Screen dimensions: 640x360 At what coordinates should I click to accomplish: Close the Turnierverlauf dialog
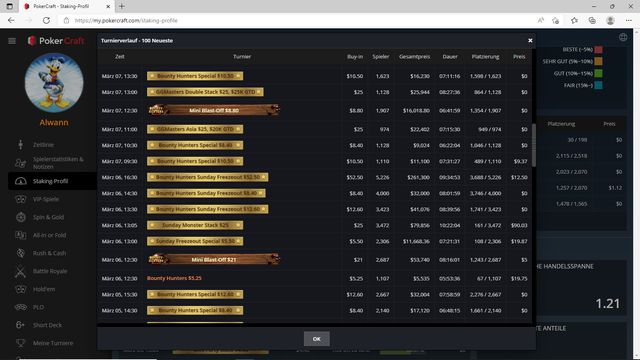click(x=530, y=40)
